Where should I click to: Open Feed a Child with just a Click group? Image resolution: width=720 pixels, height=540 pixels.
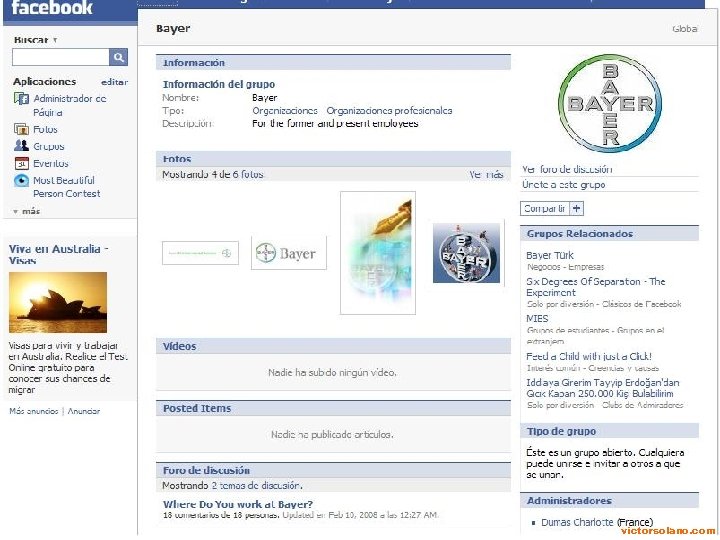(589, 356)
